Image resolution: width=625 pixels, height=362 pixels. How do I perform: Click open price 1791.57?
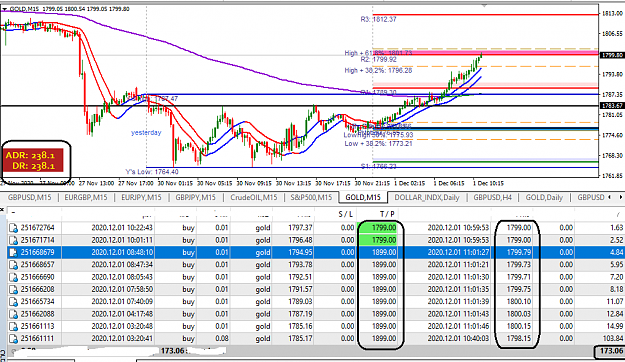pyautogui.click(x=300, y=289)
